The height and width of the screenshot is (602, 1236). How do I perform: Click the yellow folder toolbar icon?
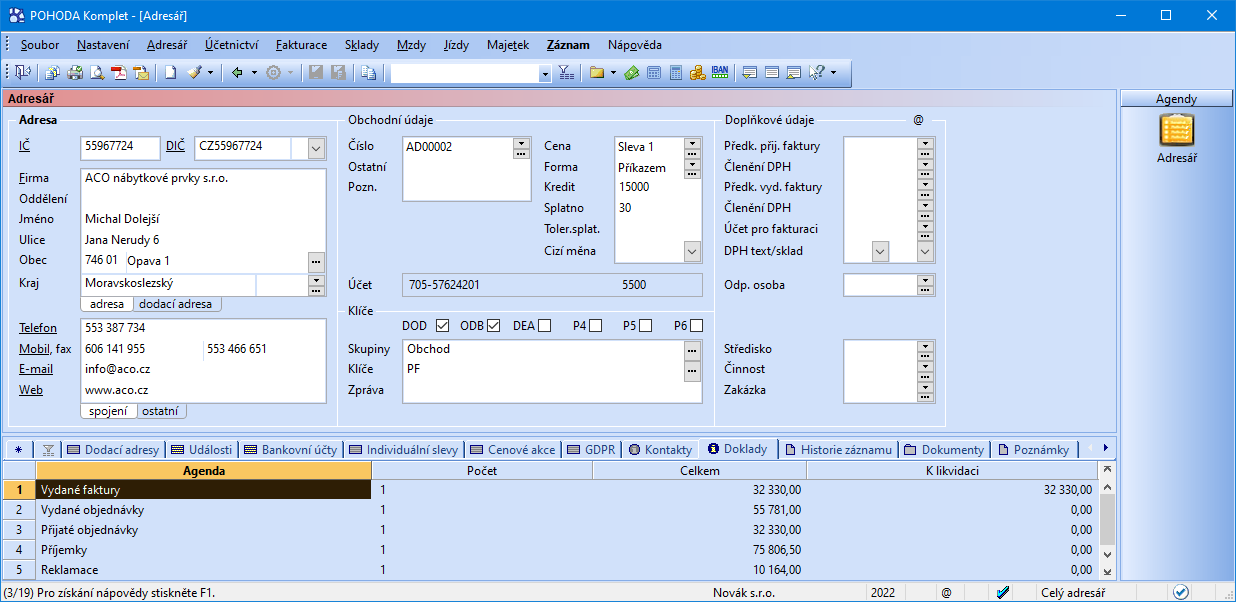click(x=597, y=73)
